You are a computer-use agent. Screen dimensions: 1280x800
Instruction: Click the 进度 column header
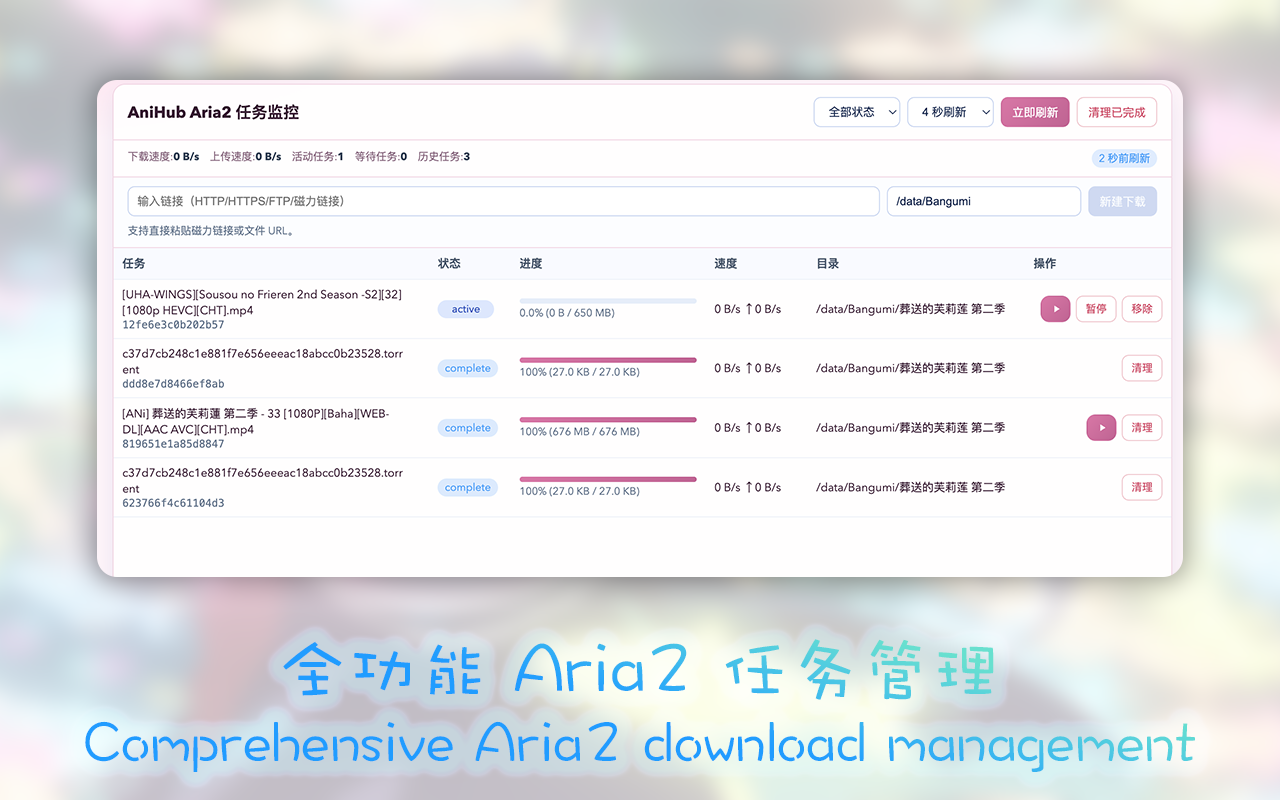[531, 264]
